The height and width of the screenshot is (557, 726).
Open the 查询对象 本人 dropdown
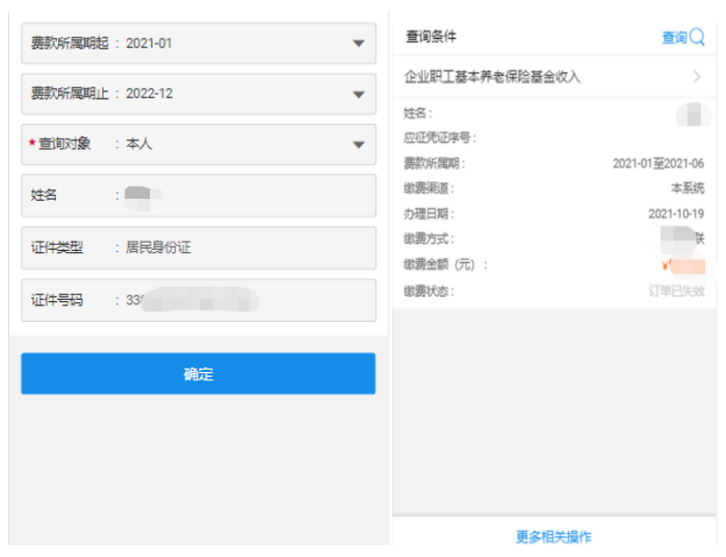click(198, 144)
